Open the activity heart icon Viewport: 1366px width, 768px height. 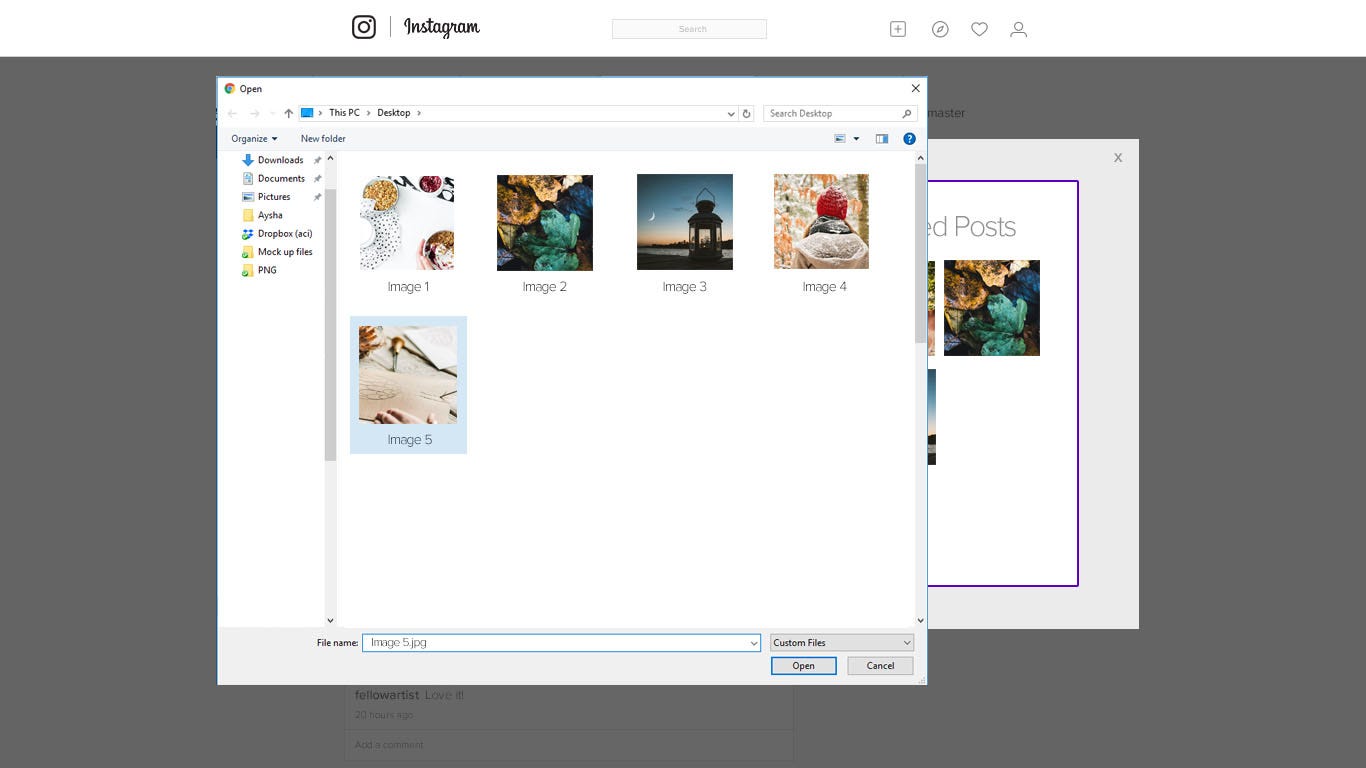point(979,29)
